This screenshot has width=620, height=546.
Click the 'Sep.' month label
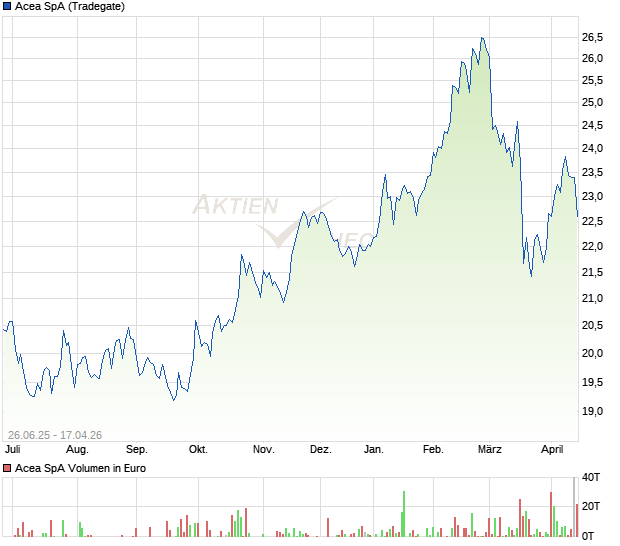tap(136, 449)
